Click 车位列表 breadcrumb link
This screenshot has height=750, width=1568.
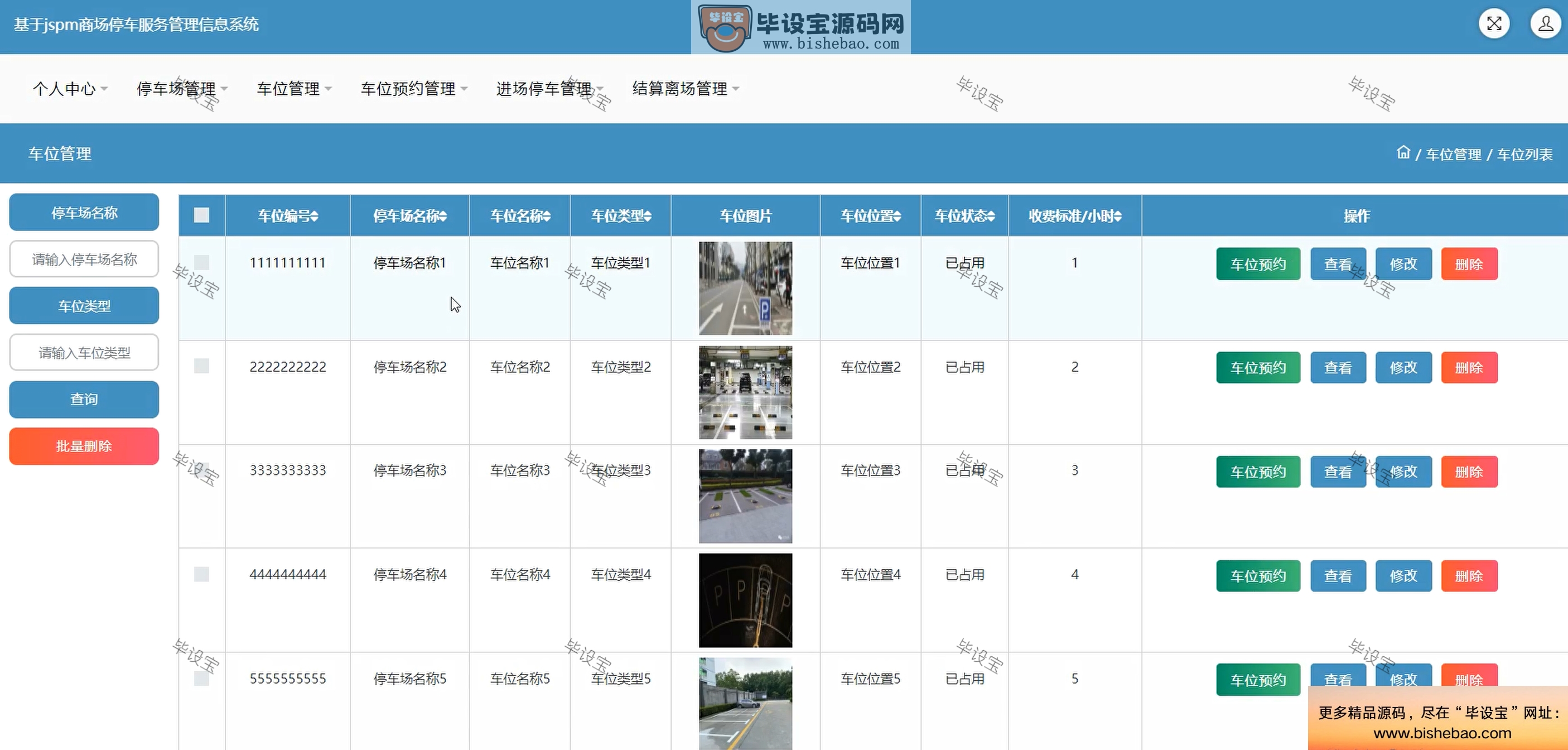(x=1525, y=155)
